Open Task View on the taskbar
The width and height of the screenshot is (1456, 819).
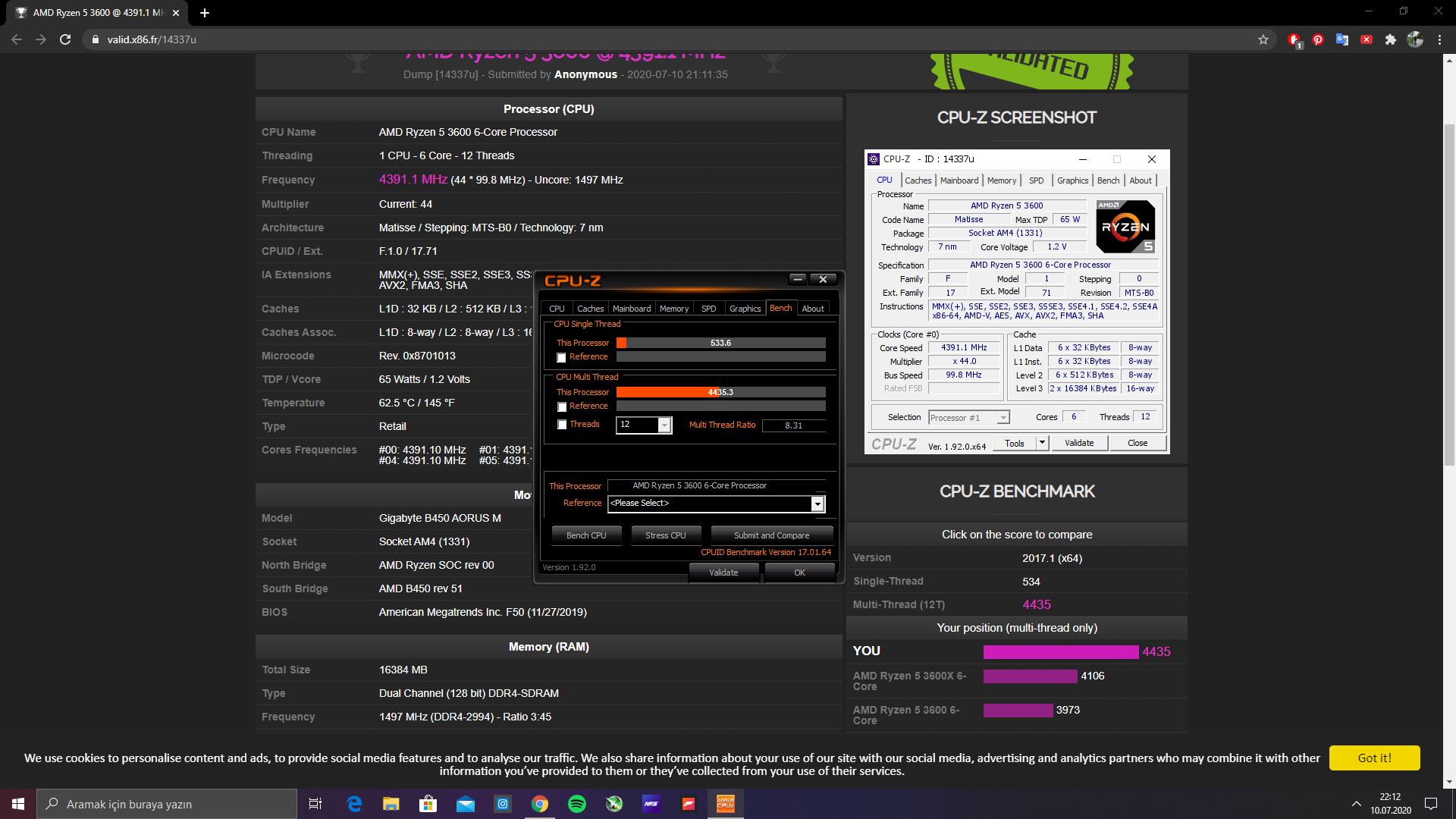pos(315,804)
